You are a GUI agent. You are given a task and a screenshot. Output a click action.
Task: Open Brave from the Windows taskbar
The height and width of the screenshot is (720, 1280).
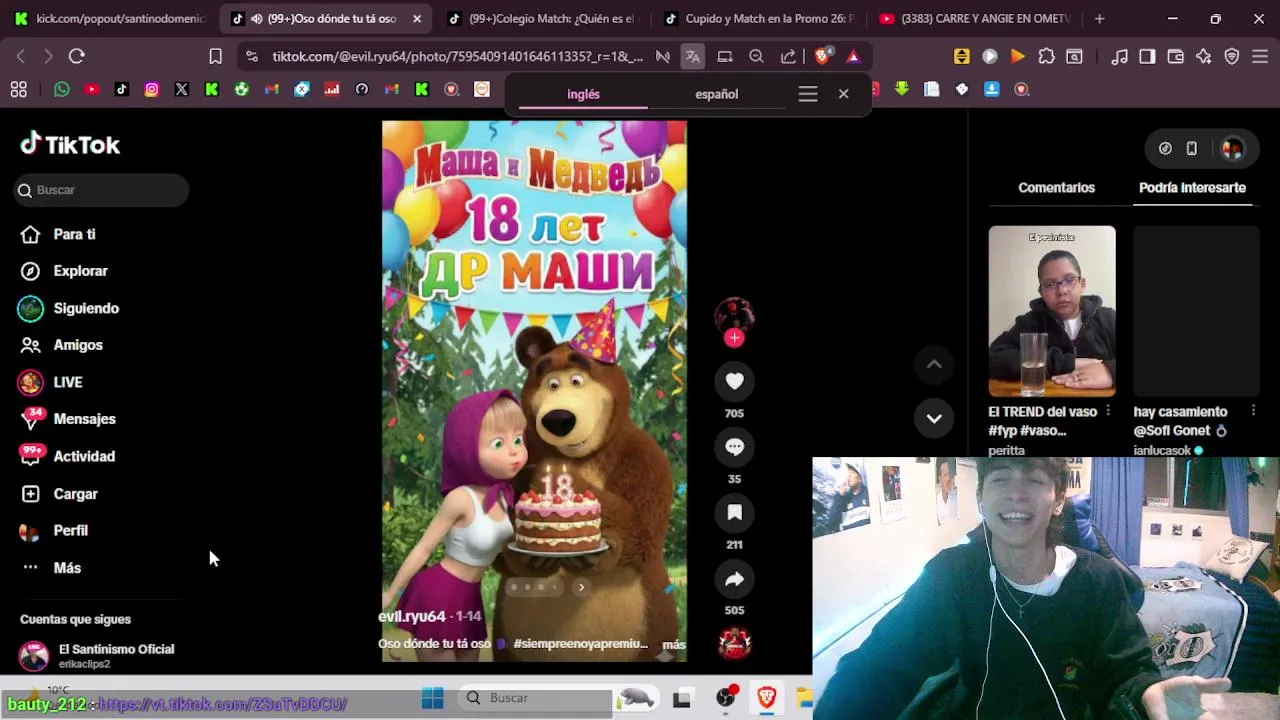767,698
